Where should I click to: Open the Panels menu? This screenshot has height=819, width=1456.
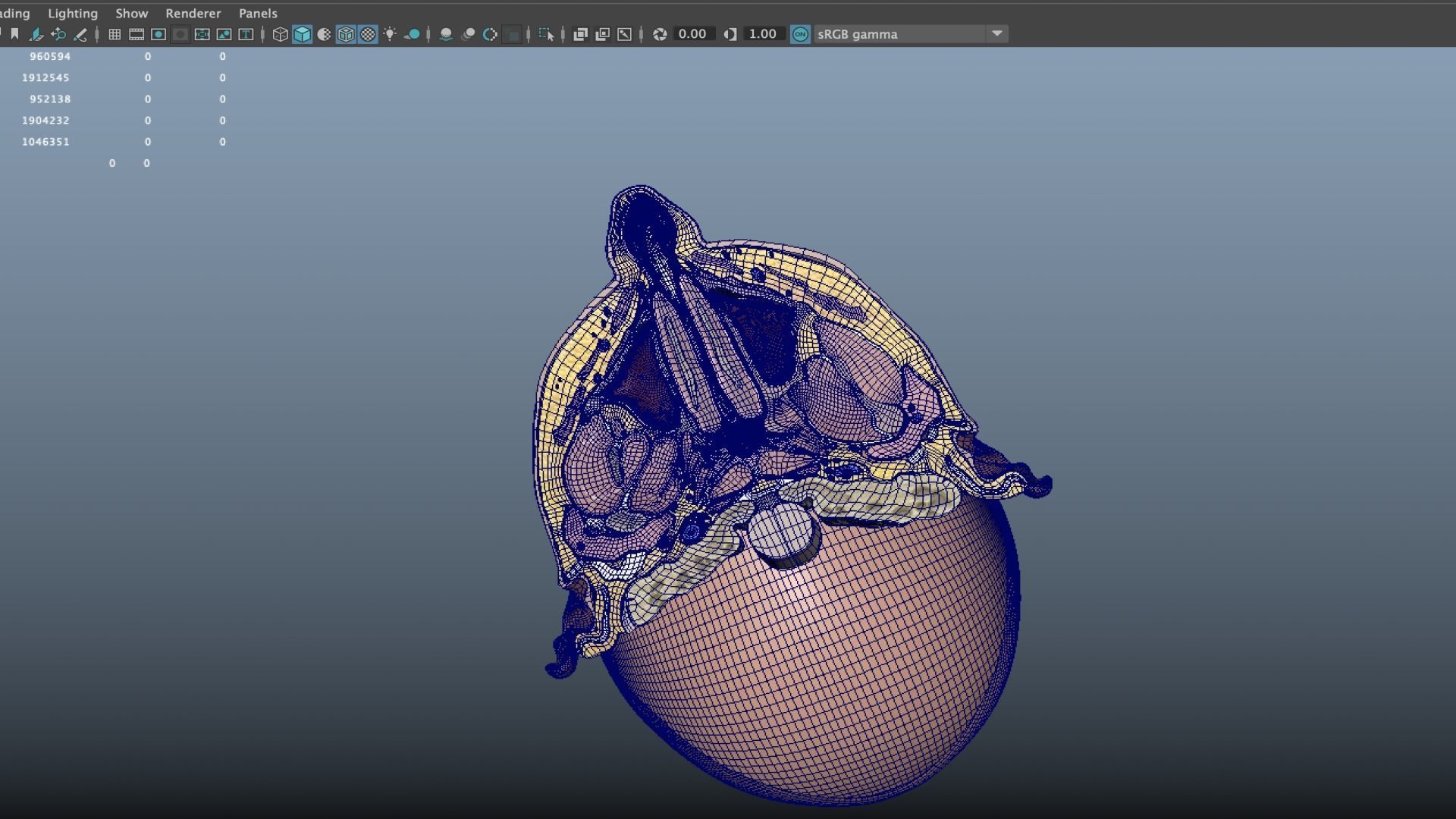pyautogui.click(x=258, y=13)
